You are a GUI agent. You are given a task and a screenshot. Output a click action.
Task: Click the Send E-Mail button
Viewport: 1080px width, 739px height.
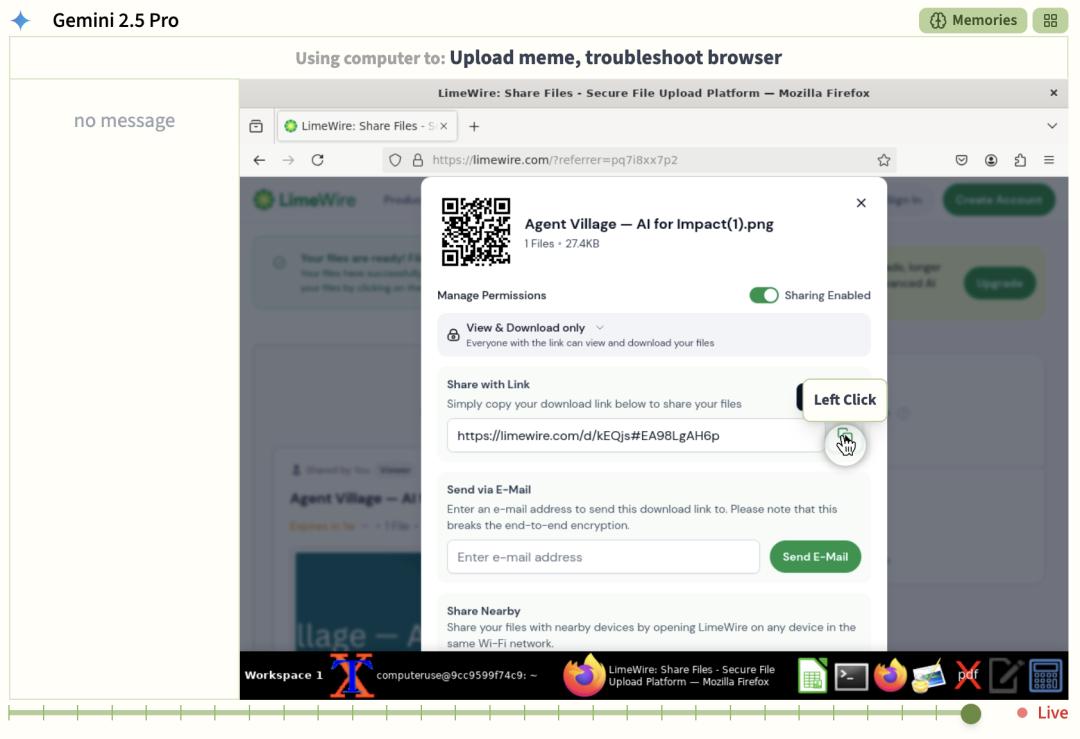tap(815, 556)
